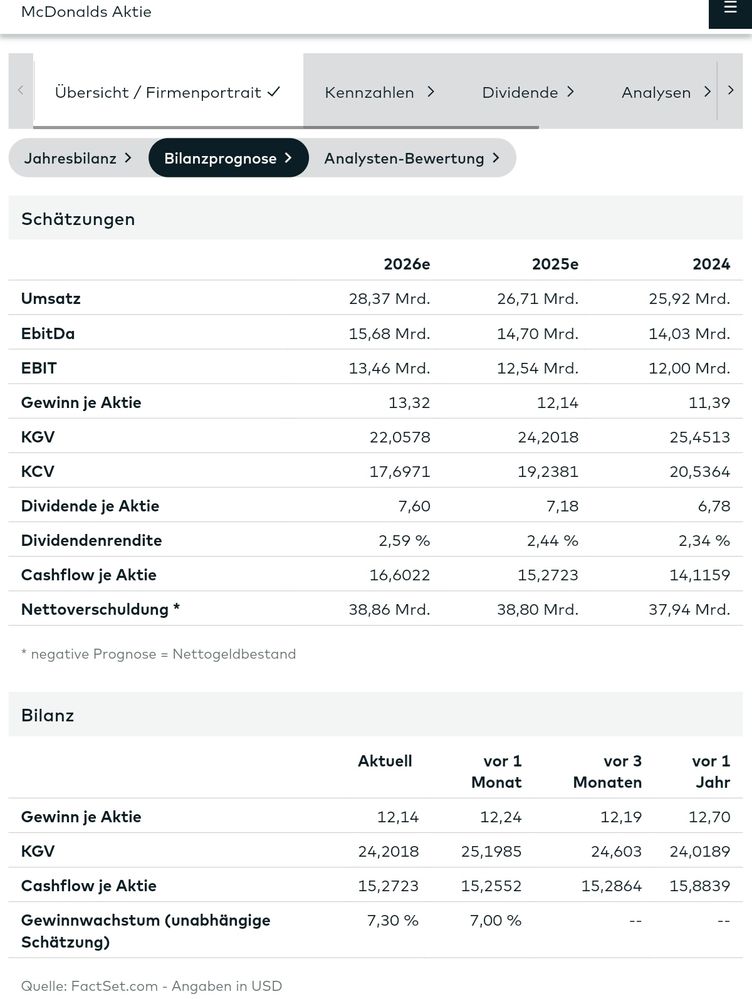
Task: Click the negative Prognose footnote
Action: point(159,654)
